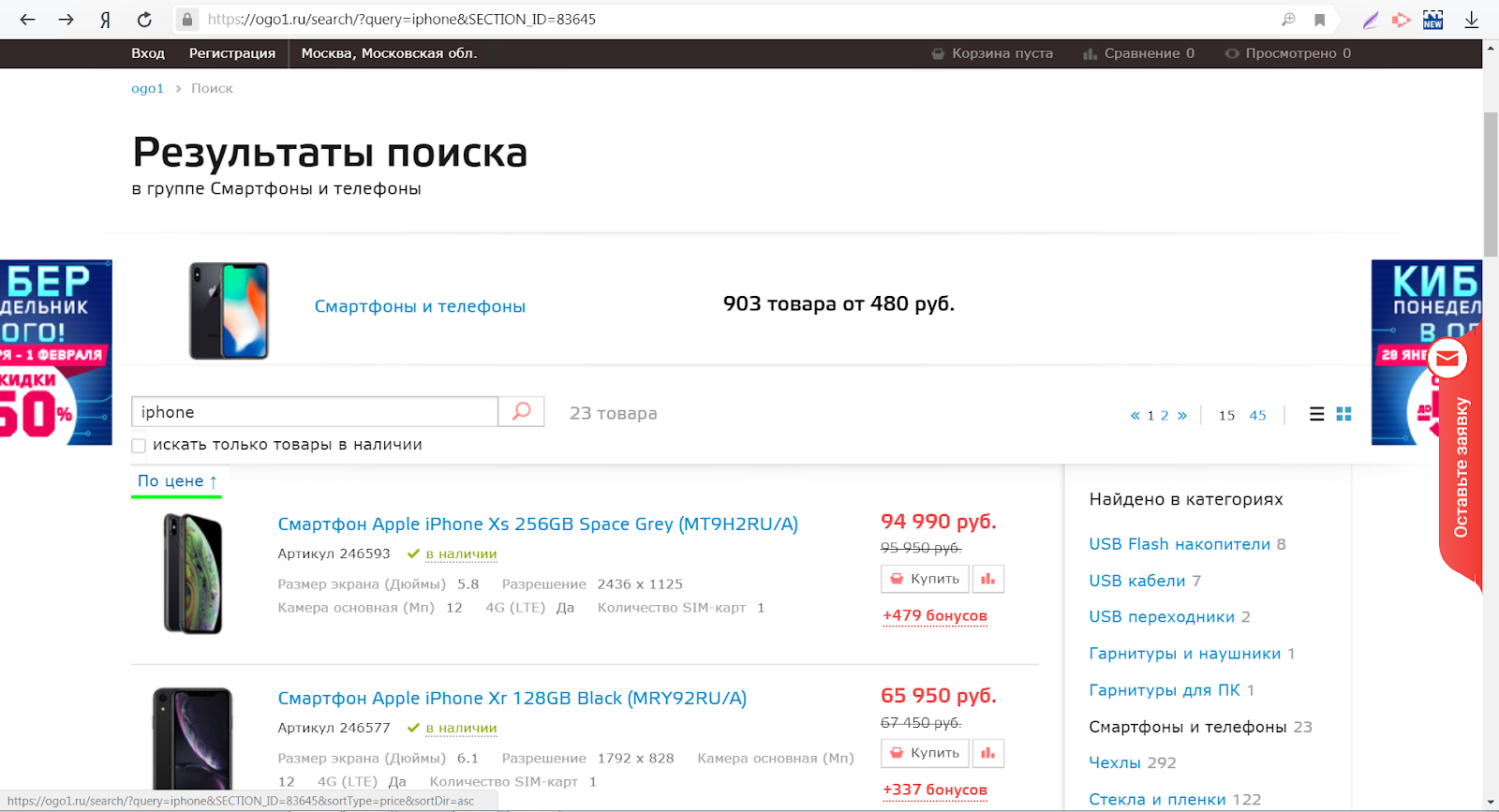Open the empty cart "Корзина пуста"
Viewport: 1499px width, 812px height.
pos(992,53)
